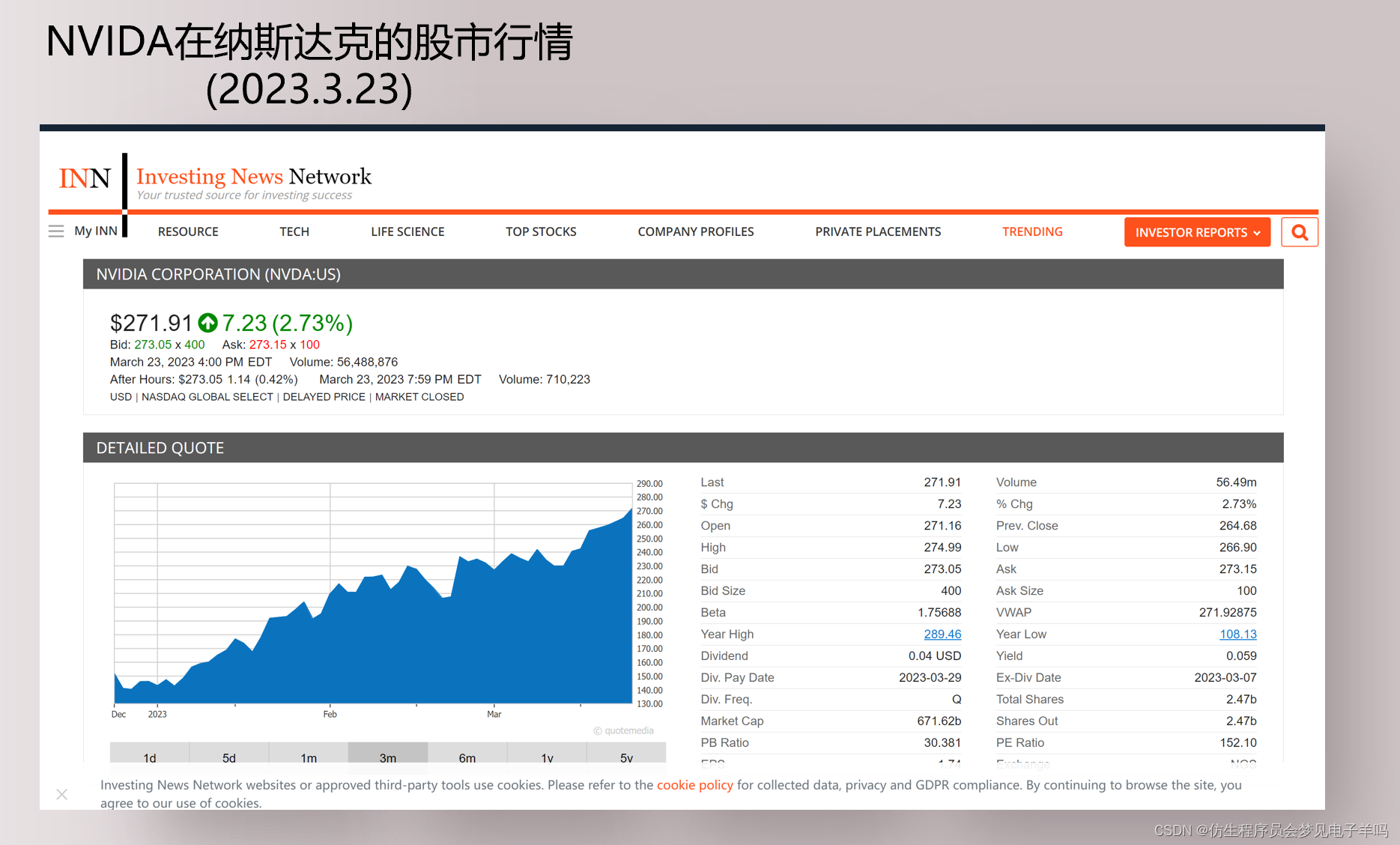
Task: Click the Open 271.16 value
Action: tap(942, 526)
